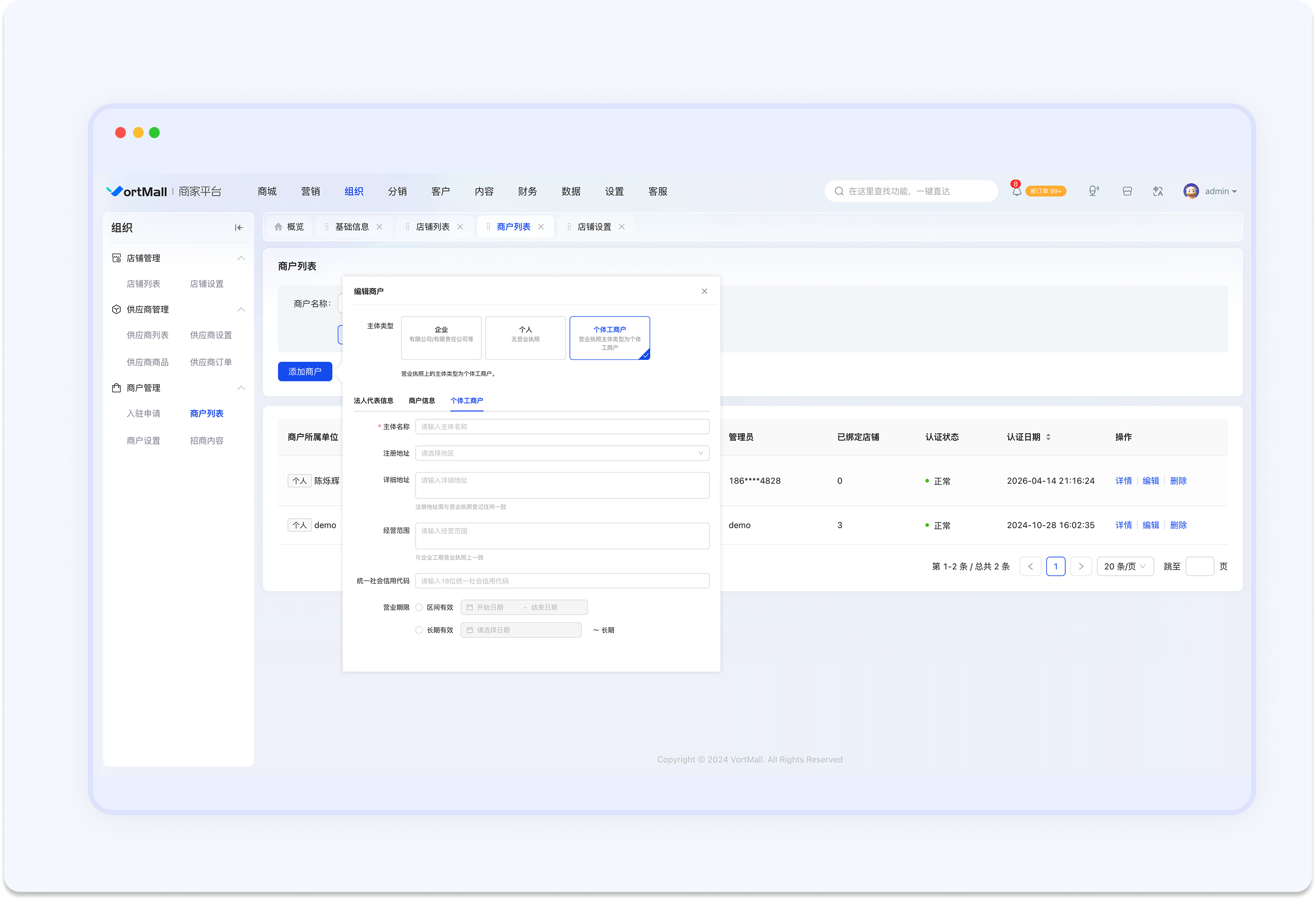This screenshot has height=900, width=1316.
Task: Collapse the 组织 sidebar panel icon
Action: point(239,228)
